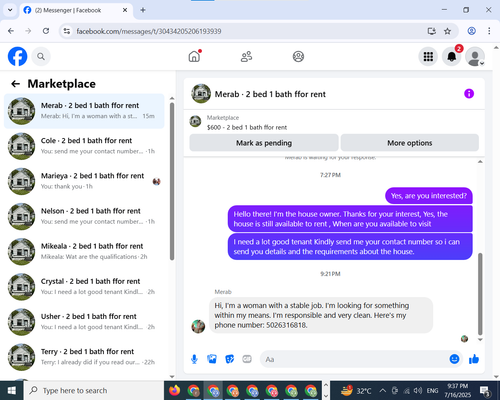Viewport: 500px width, 400px height.
Task: Open the Facebook search magnifier
Action: point(41,57)
